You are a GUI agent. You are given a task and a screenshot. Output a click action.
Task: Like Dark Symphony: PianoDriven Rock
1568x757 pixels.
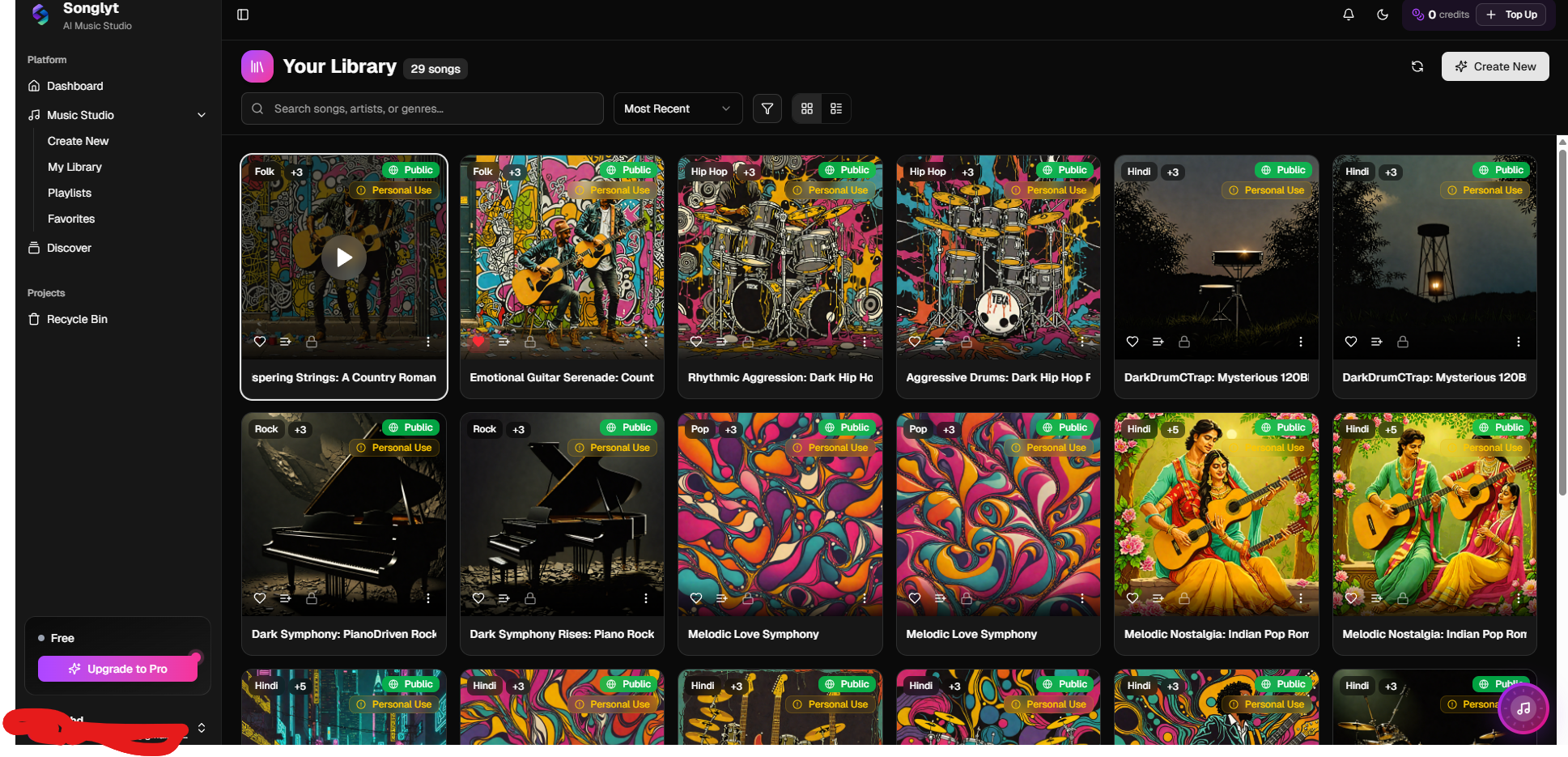pyautogui.click(x=259, y=598)
